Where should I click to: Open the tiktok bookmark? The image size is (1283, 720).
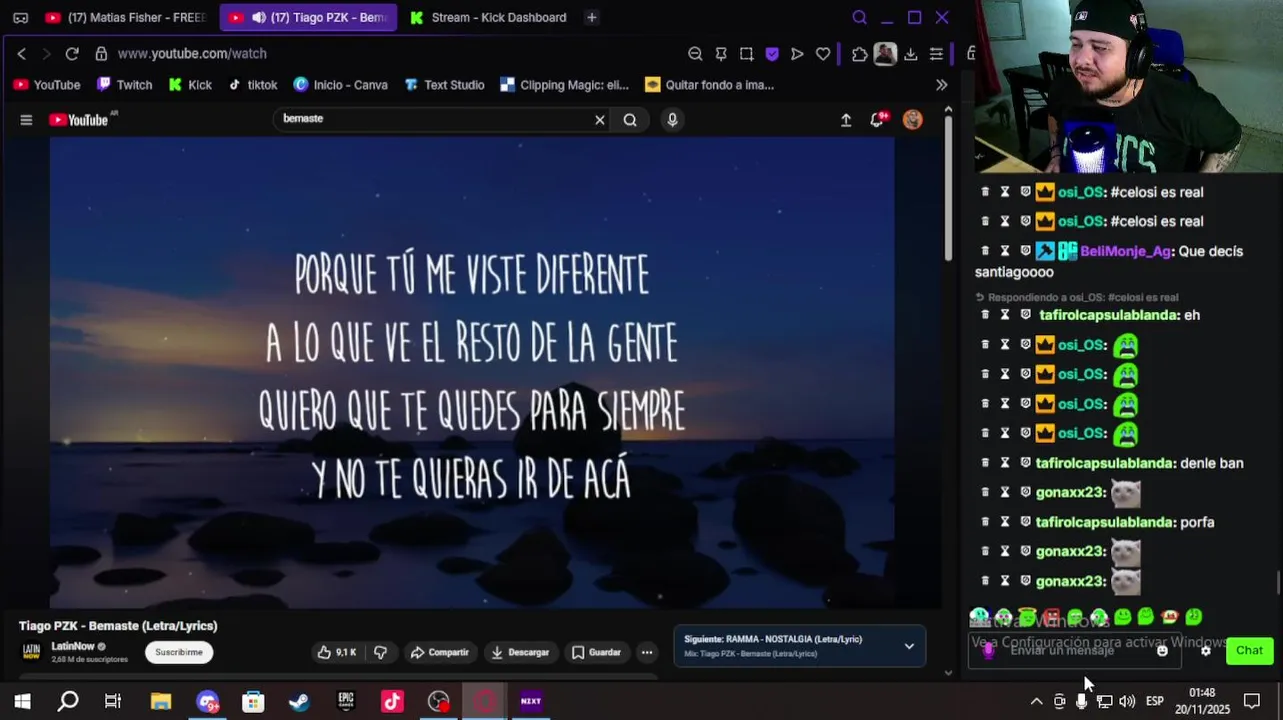point(253,85)
